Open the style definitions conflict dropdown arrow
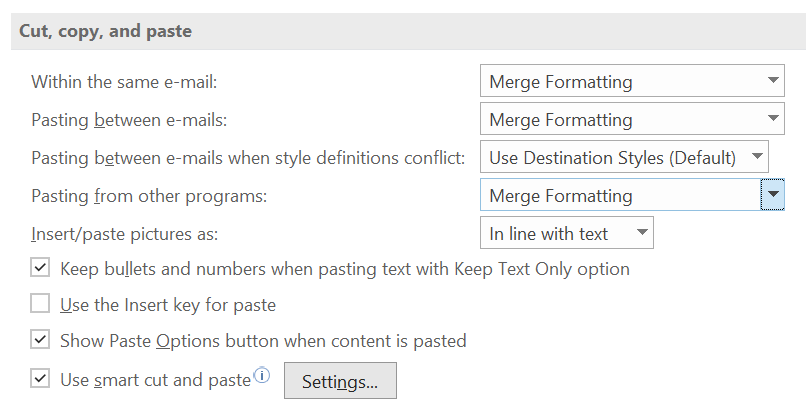Image resolution: width=806 pixels, height=412 pixels. coord(757,157)
